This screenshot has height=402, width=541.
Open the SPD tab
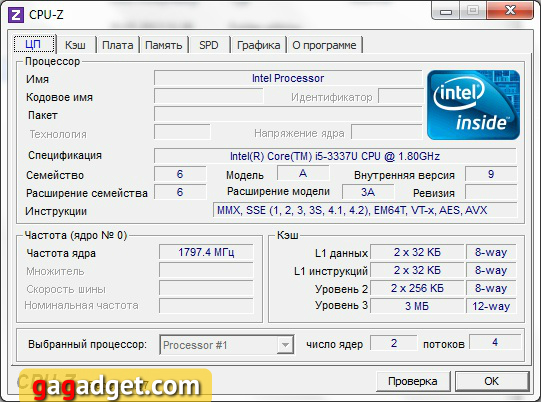coord(209,45)
